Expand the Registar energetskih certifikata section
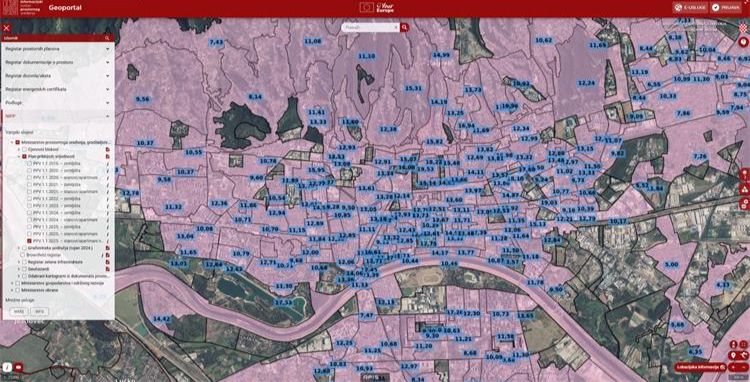This screenshot has height=382, width=750. 57,89
